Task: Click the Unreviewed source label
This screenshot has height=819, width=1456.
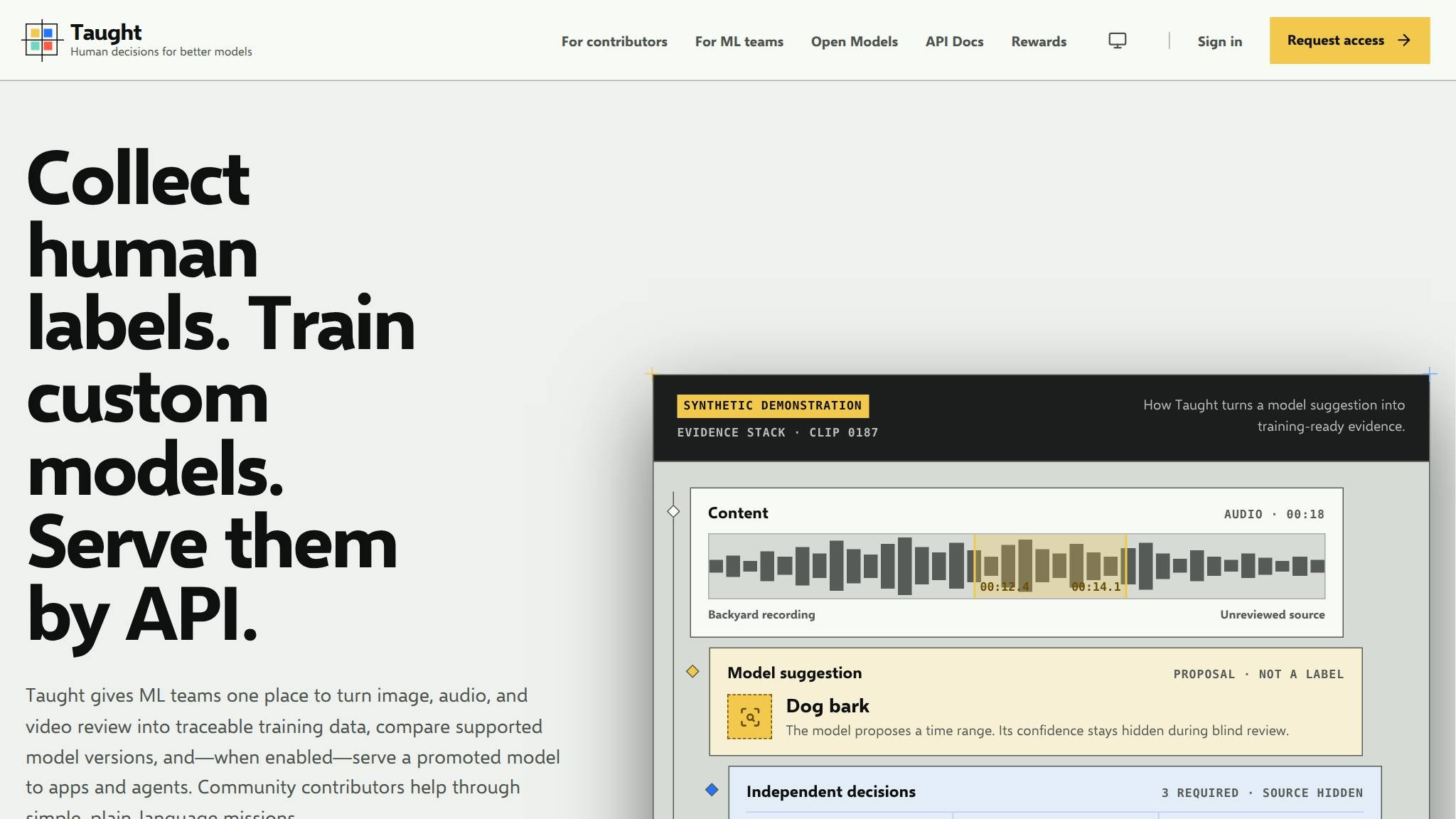Action: [1272, 614]
